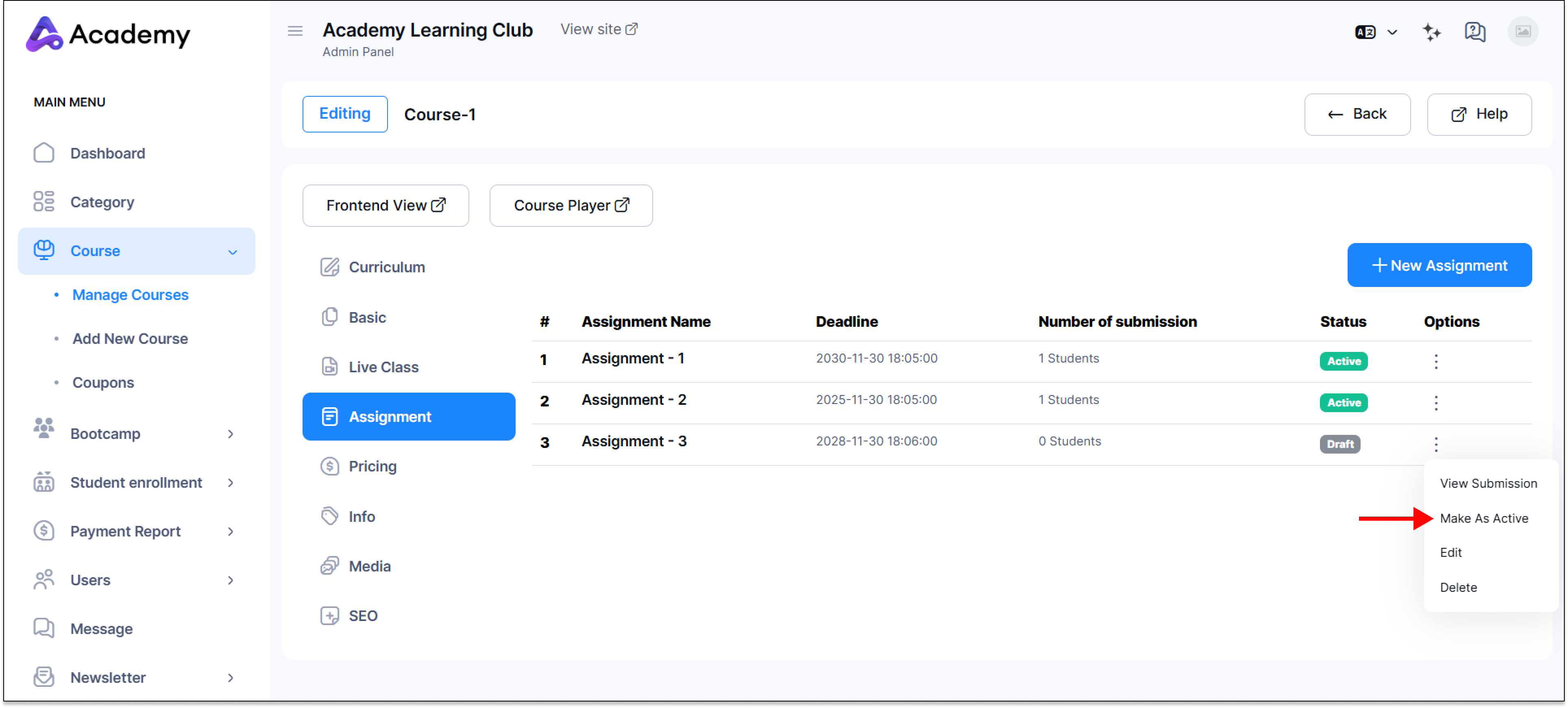Click Dashboard home icon in sidebar

[x=44, y=153]
